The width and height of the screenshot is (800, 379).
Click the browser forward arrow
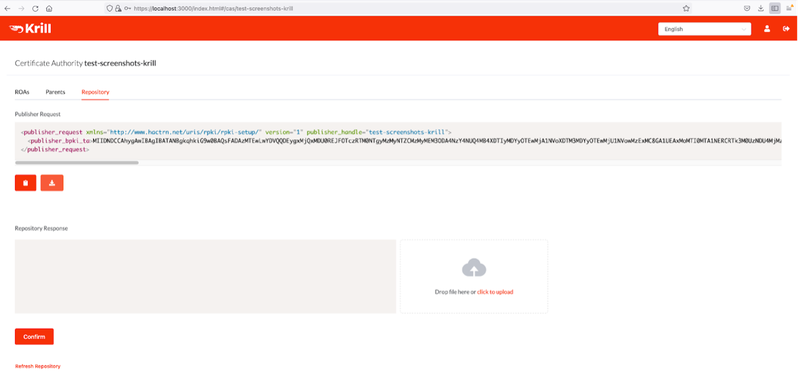pyautogui.click(x=21, y=9)
